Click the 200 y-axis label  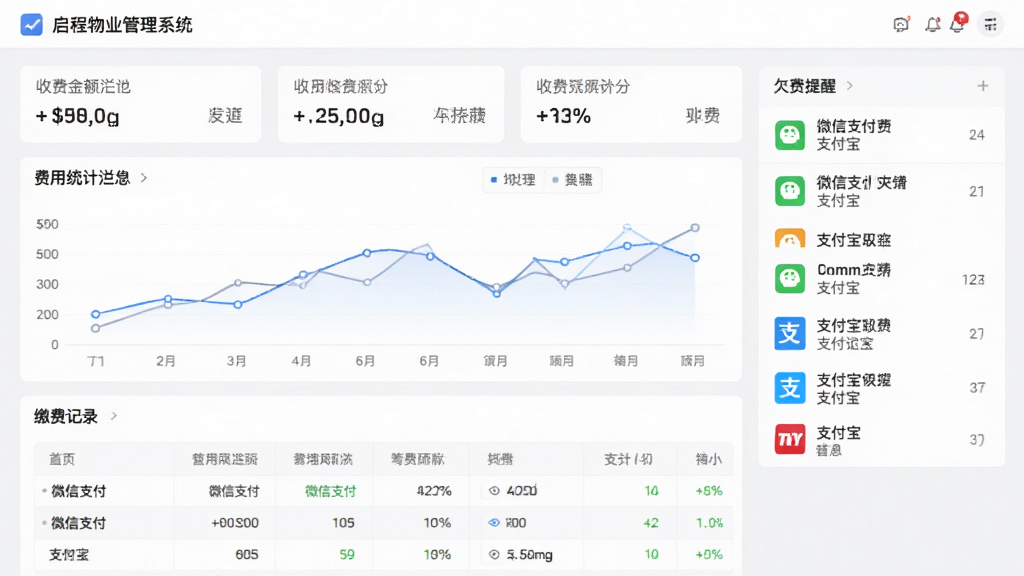[x=47, y=315]
